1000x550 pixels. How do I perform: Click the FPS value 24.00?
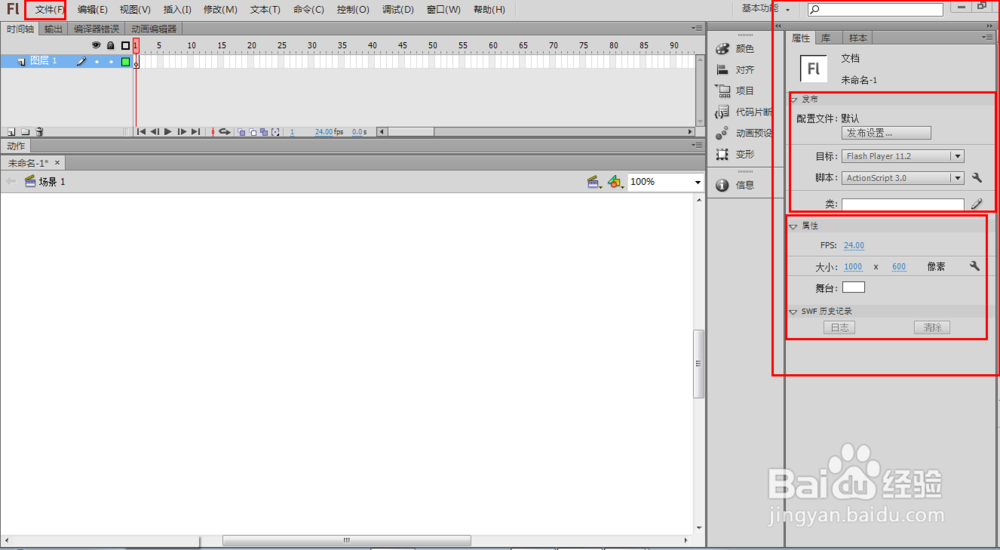854,246
